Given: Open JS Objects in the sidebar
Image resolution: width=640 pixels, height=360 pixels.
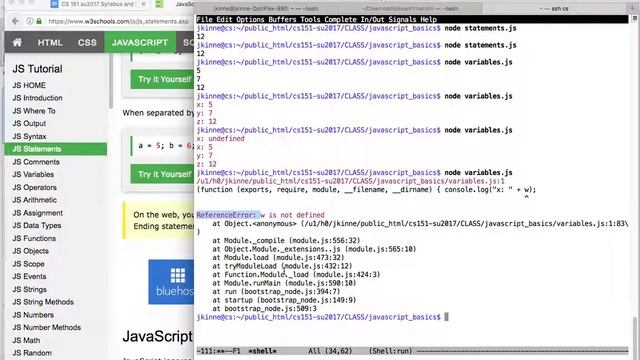Looking at the screenshot, I should [x=30, y=251].
